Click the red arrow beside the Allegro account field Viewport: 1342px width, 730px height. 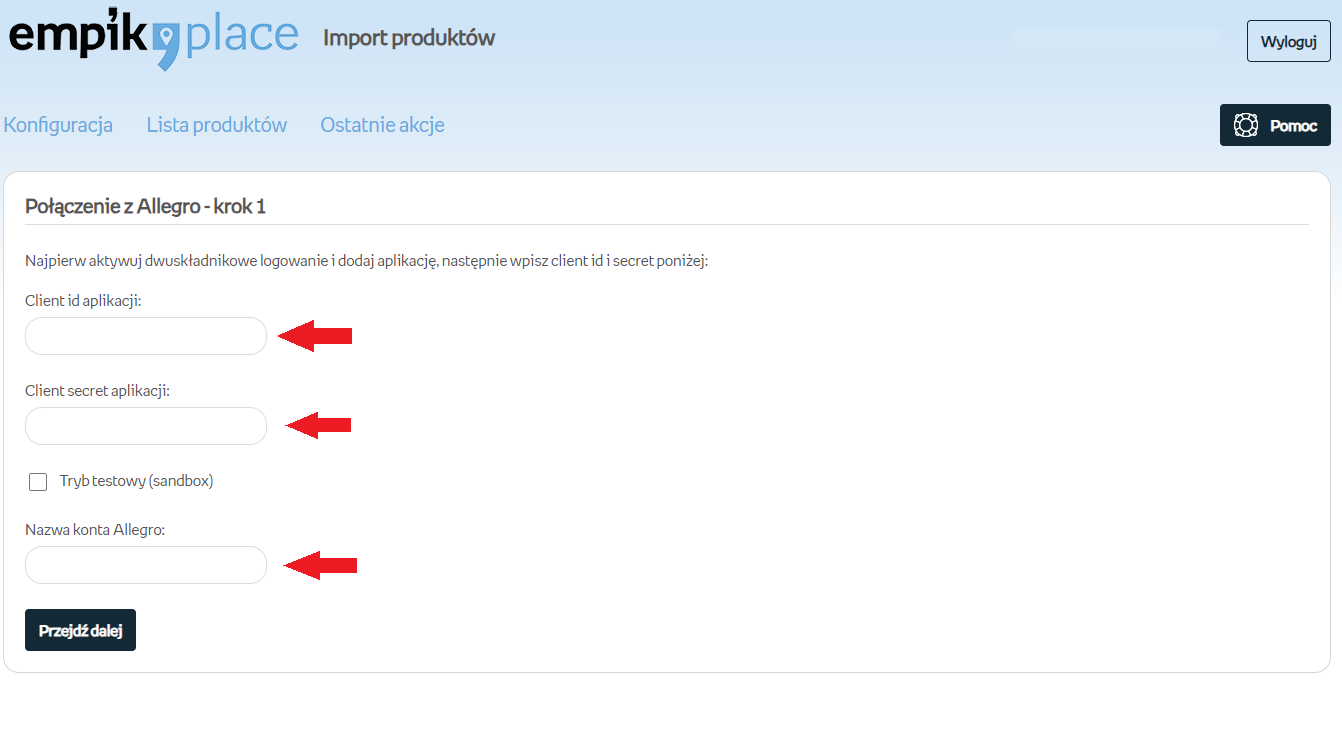(320, 566)
